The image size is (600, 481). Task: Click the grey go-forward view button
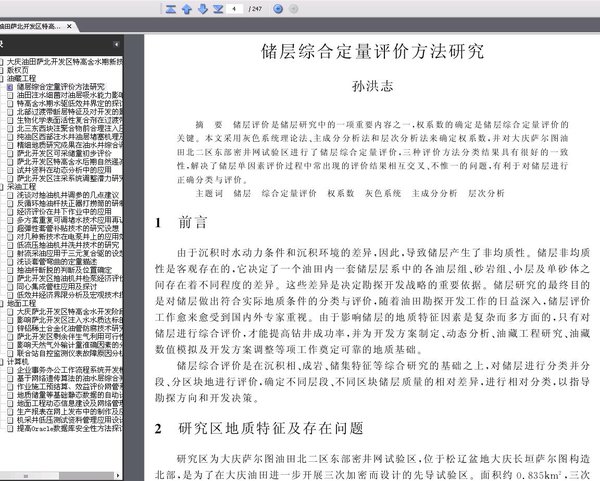[x=293, y=9]
